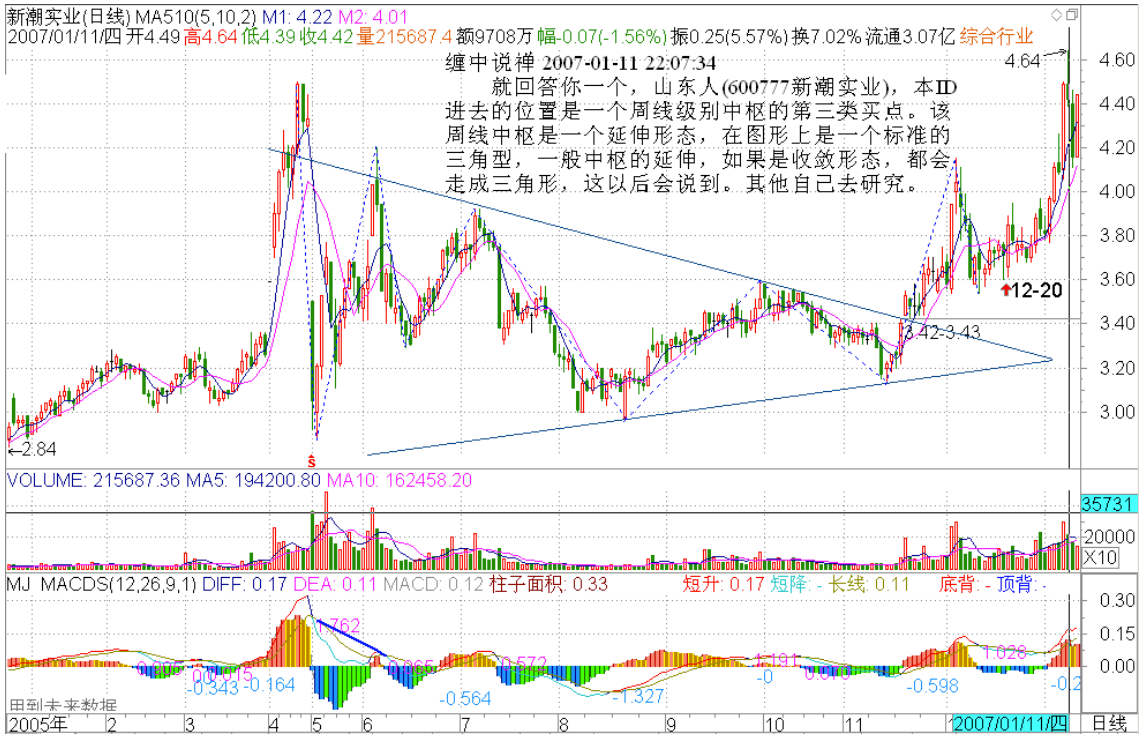Select the cyan 35731 volume value box
Screen dimensions: 1145x741
coord(1107,504)
